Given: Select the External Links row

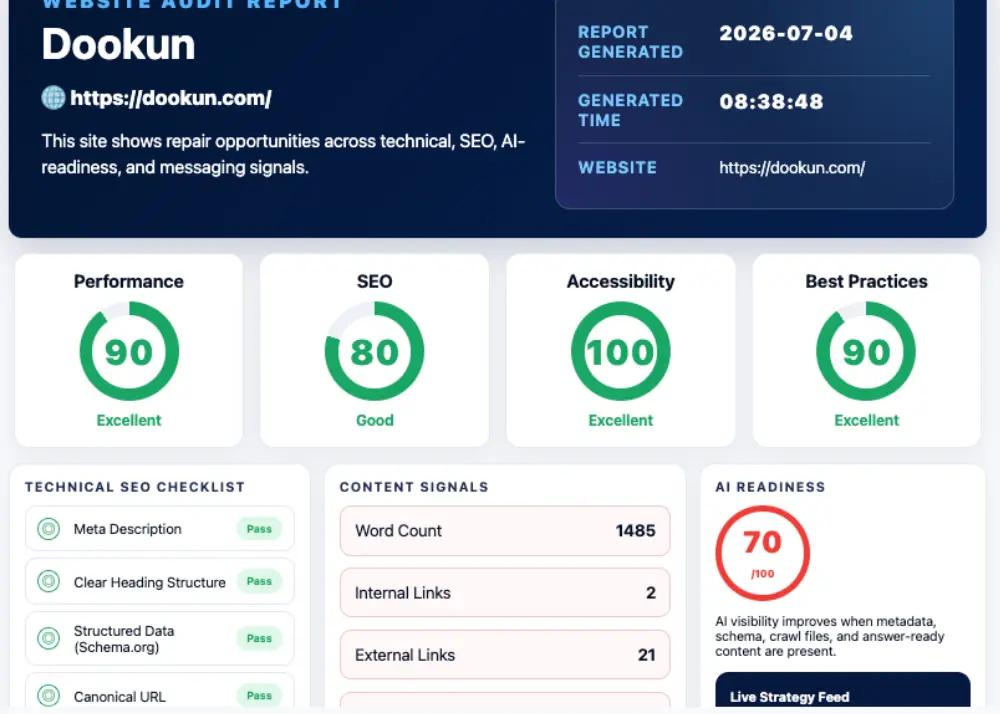Looking at the screenshot, I should pos(505,655).
